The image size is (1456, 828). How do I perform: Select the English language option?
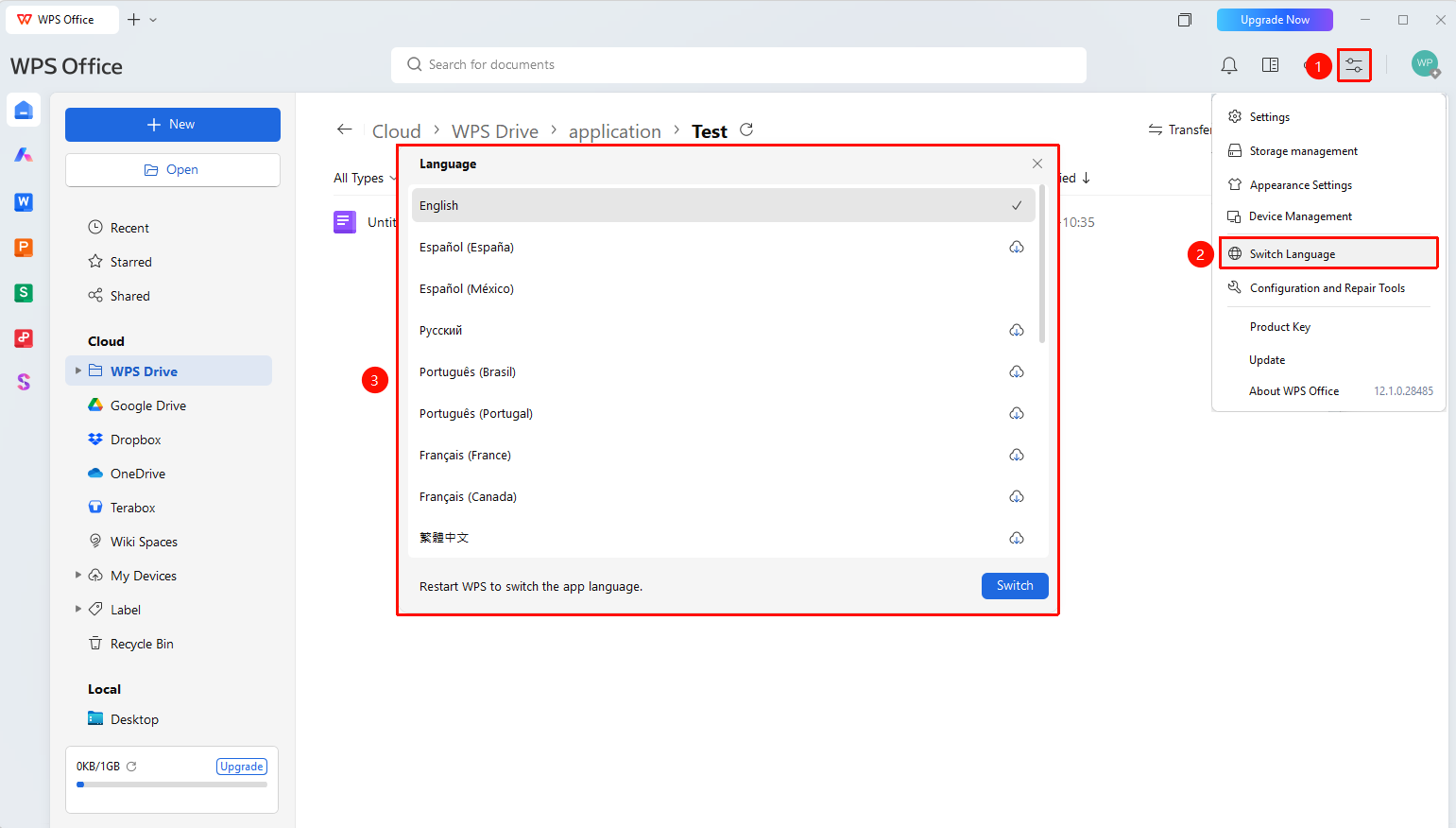[x=724, y=205]
